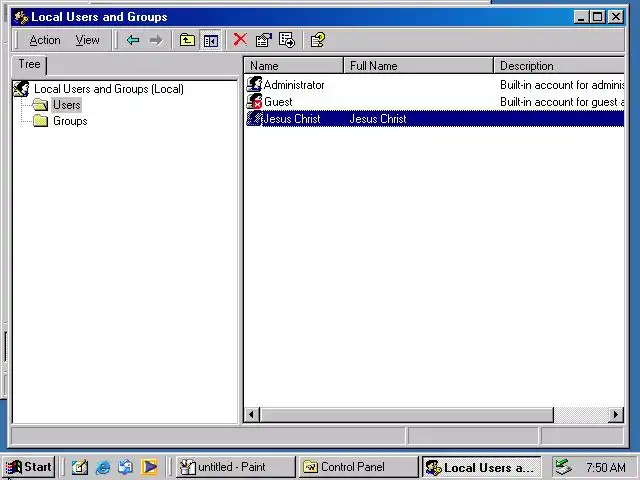Select the Administrator user row
The width and height of the screenshot is (640, 480).
[x=435, y=85]
